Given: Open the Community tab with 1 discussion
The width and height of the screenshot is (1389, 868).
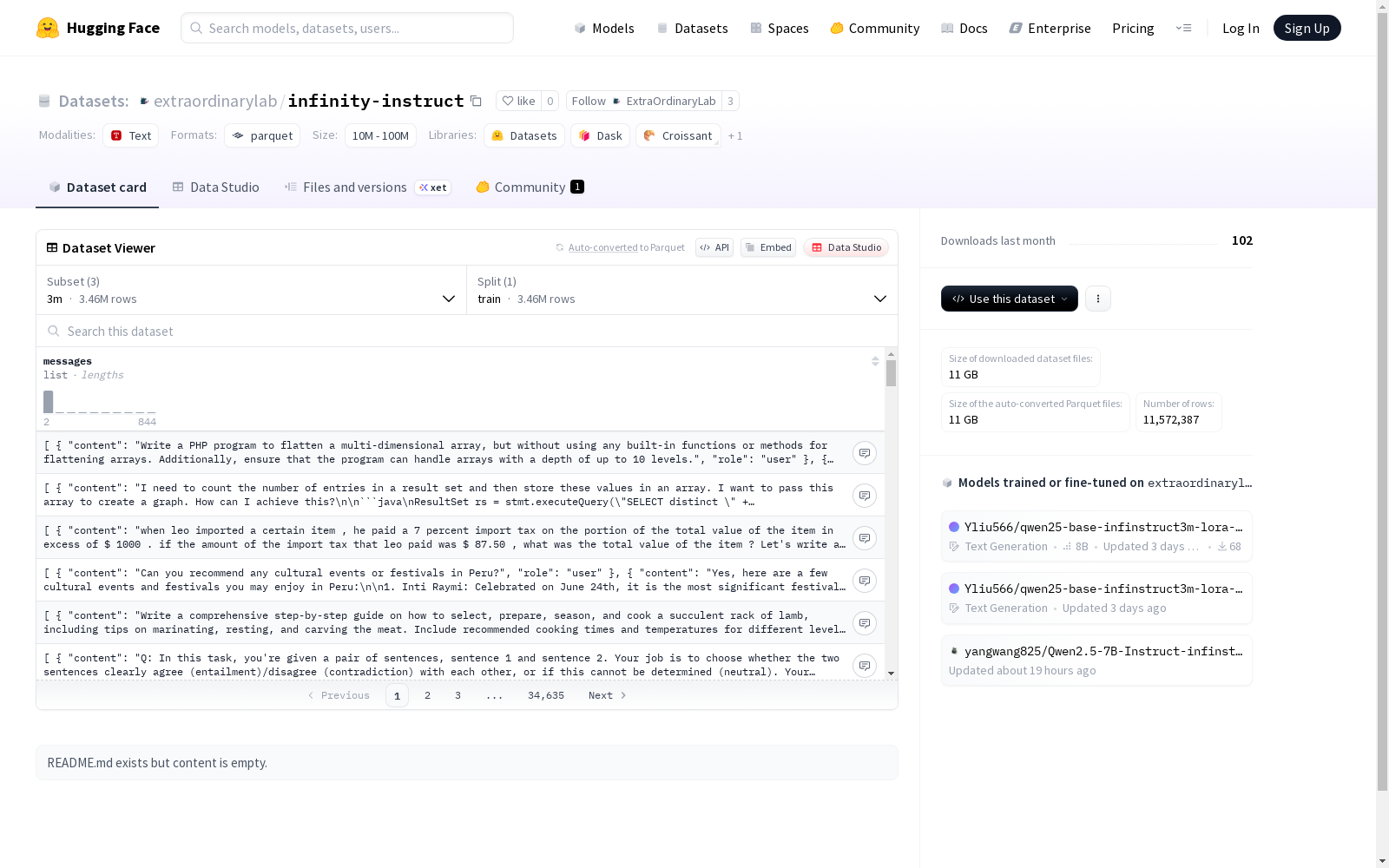Looking at the screenshot, I should [x=530, y=187].
